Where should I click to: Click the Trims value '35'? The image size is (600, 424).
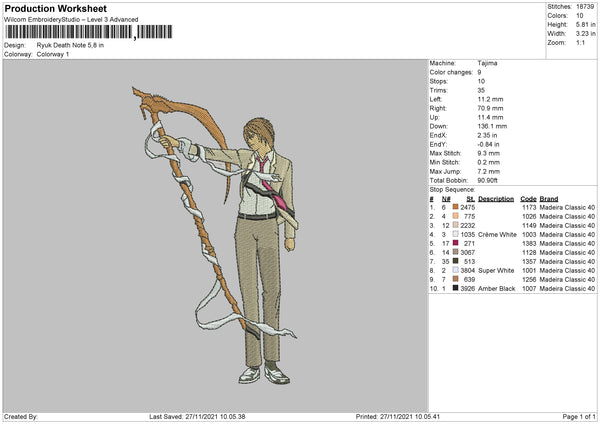(x=481, y=90)
